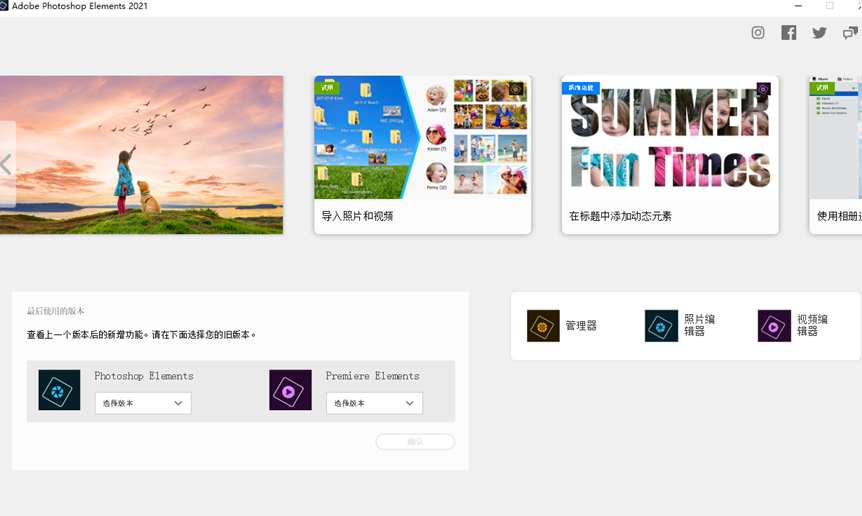Click the 导入照片和视频 caption text
The image size is (862, 516).
point(357,216)
